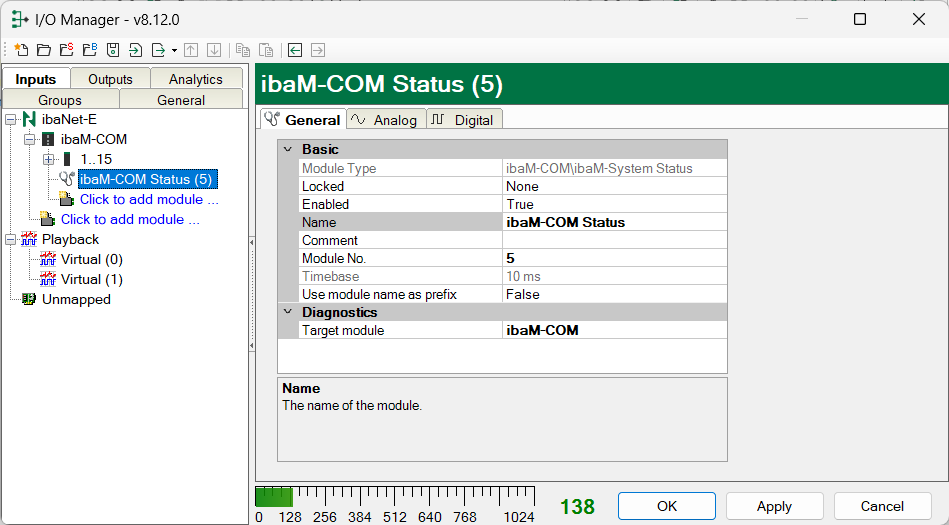
Task: Switch to the Outputs tab
Action: tap(110, 79)
